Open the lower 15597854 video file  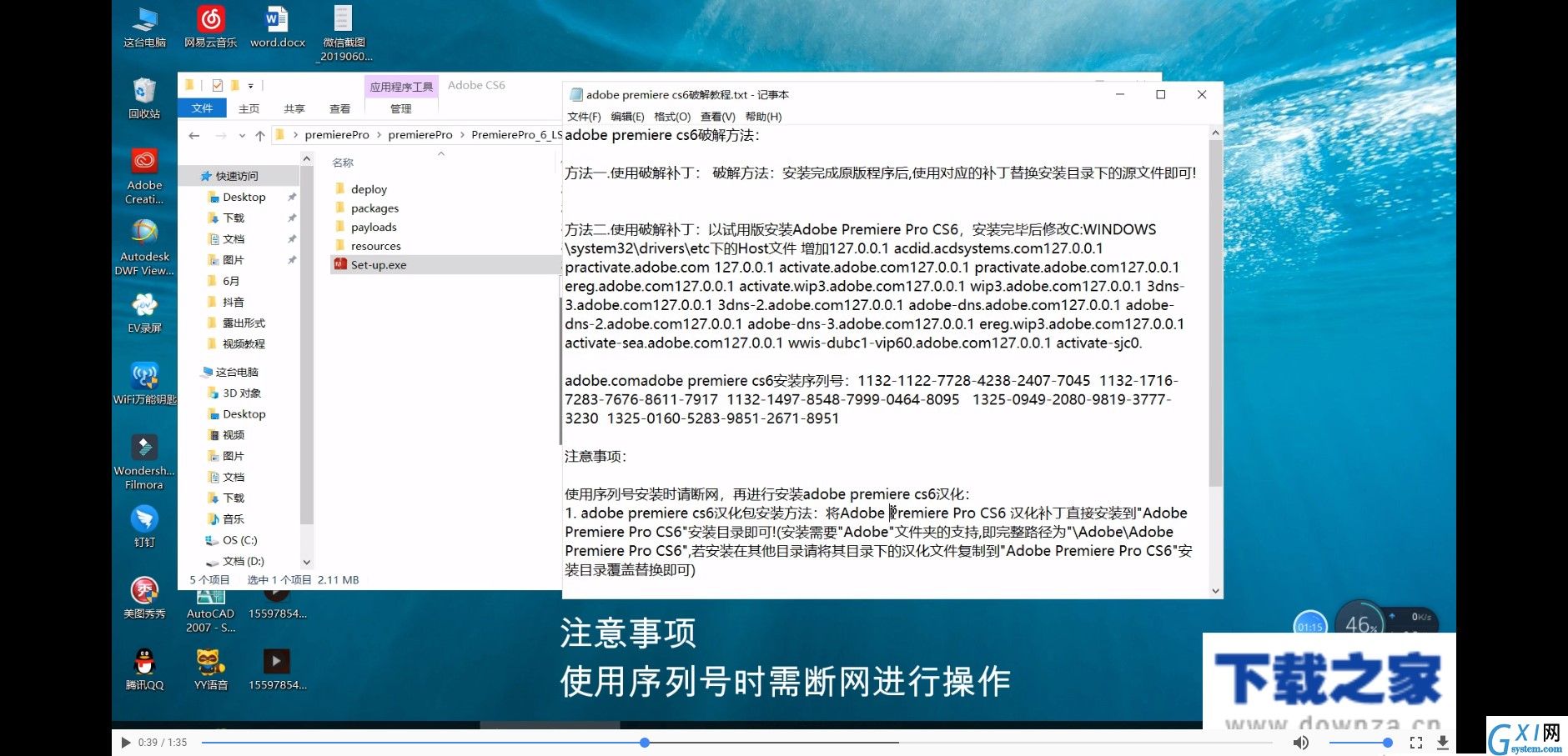[277, 669]
